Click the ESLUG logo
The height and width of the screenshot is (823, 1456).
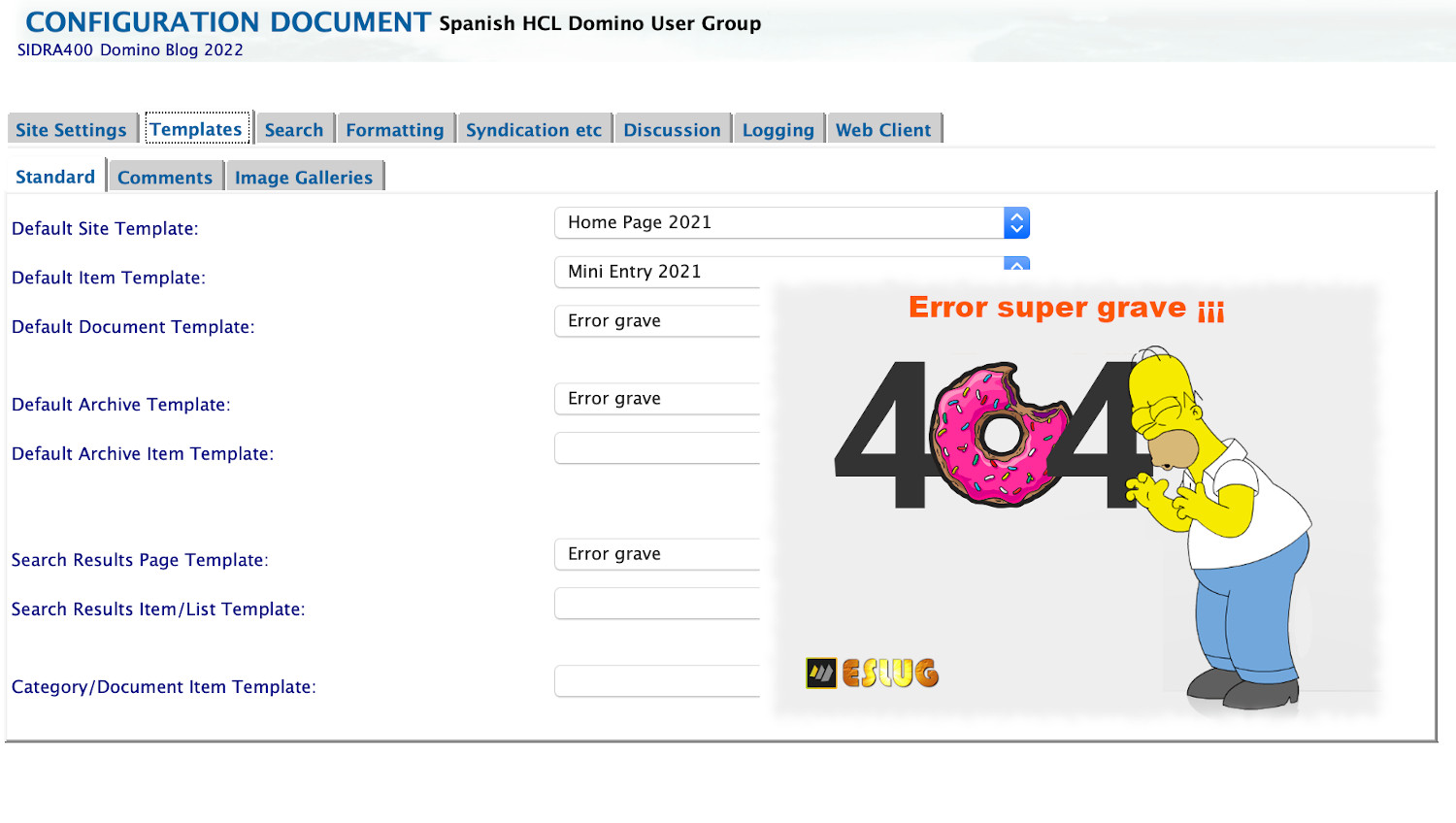[x=872, y=673]
